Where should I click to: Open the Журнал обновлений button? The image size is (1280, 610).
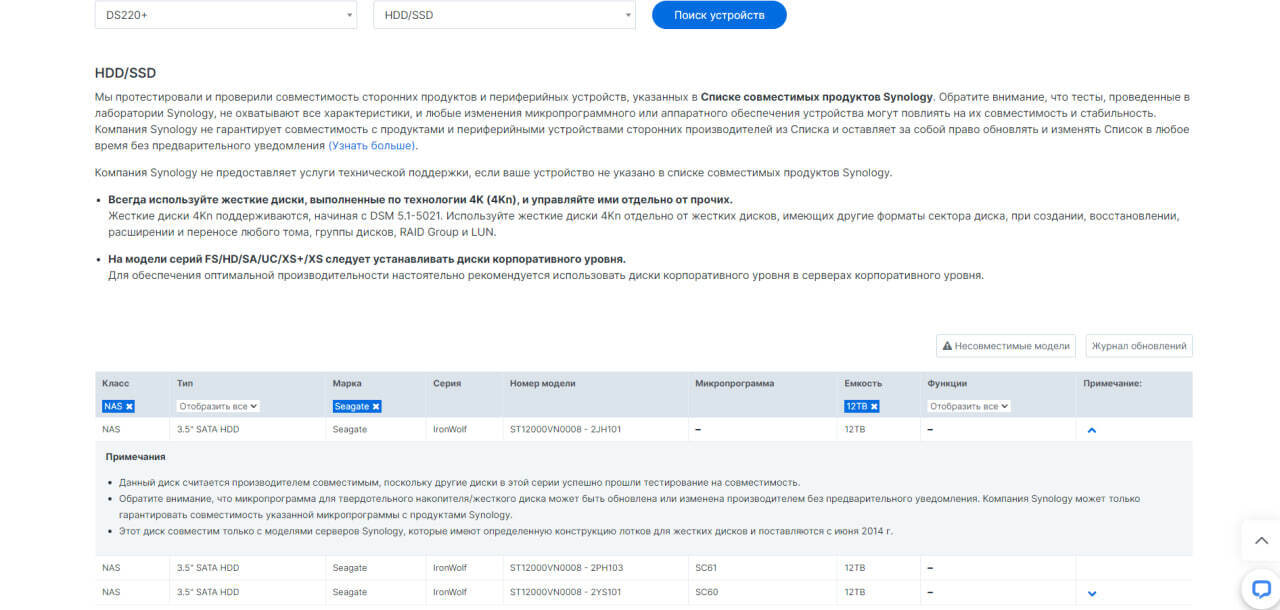click(x=1139, y=346)
